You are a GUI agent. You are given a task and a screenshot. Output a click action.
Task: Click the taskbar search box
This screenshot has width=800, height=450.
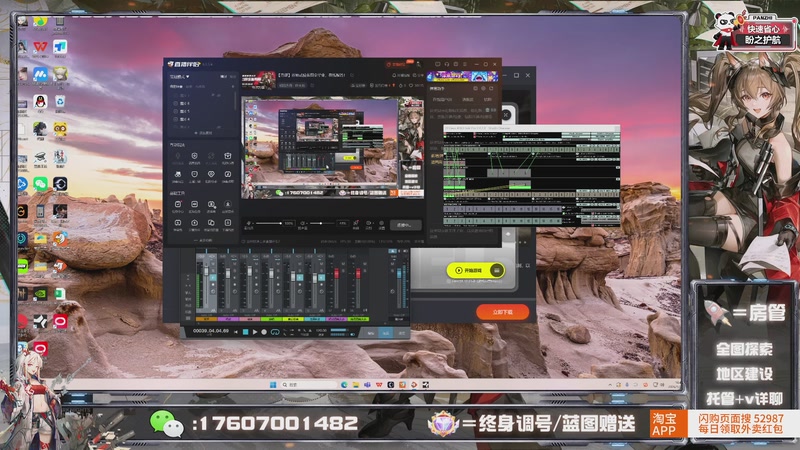[308, 385]
